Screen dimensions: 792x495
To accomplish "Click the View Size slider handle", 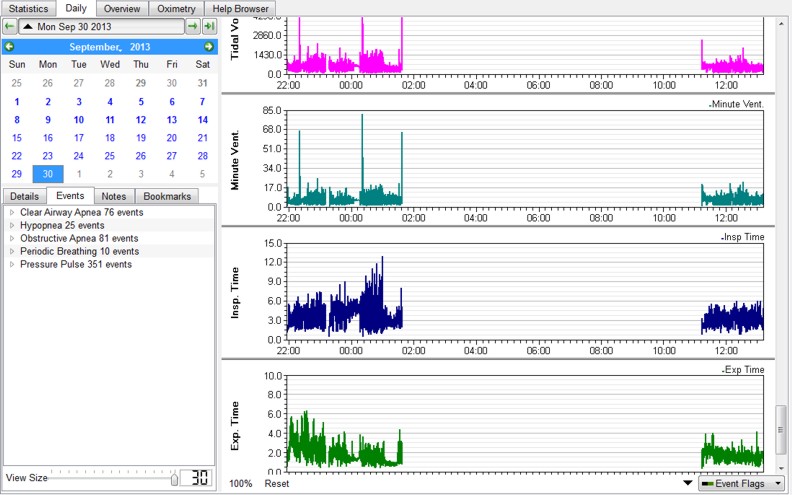I will [x=174, y=479].
